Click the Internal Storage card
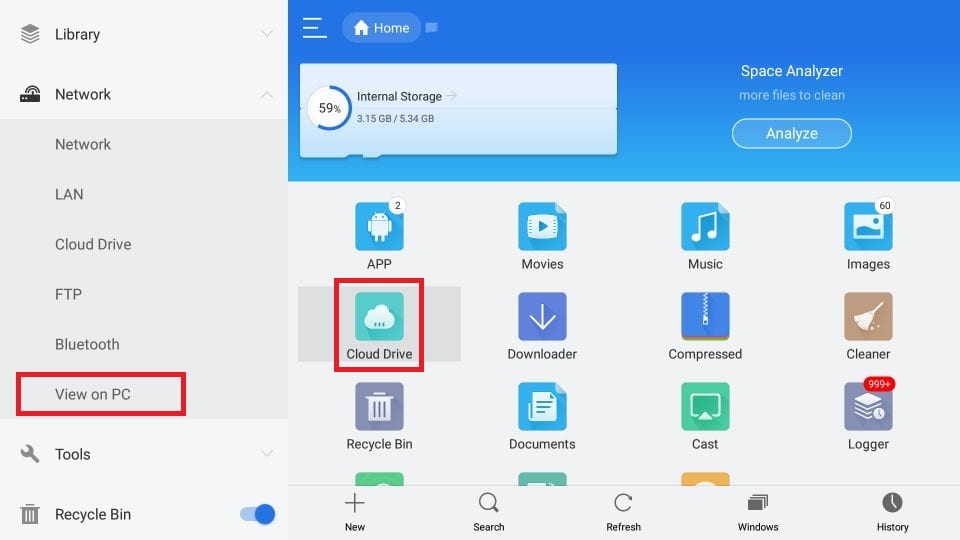The width and height of the screenshot is (960, 540). coord(459,110)
